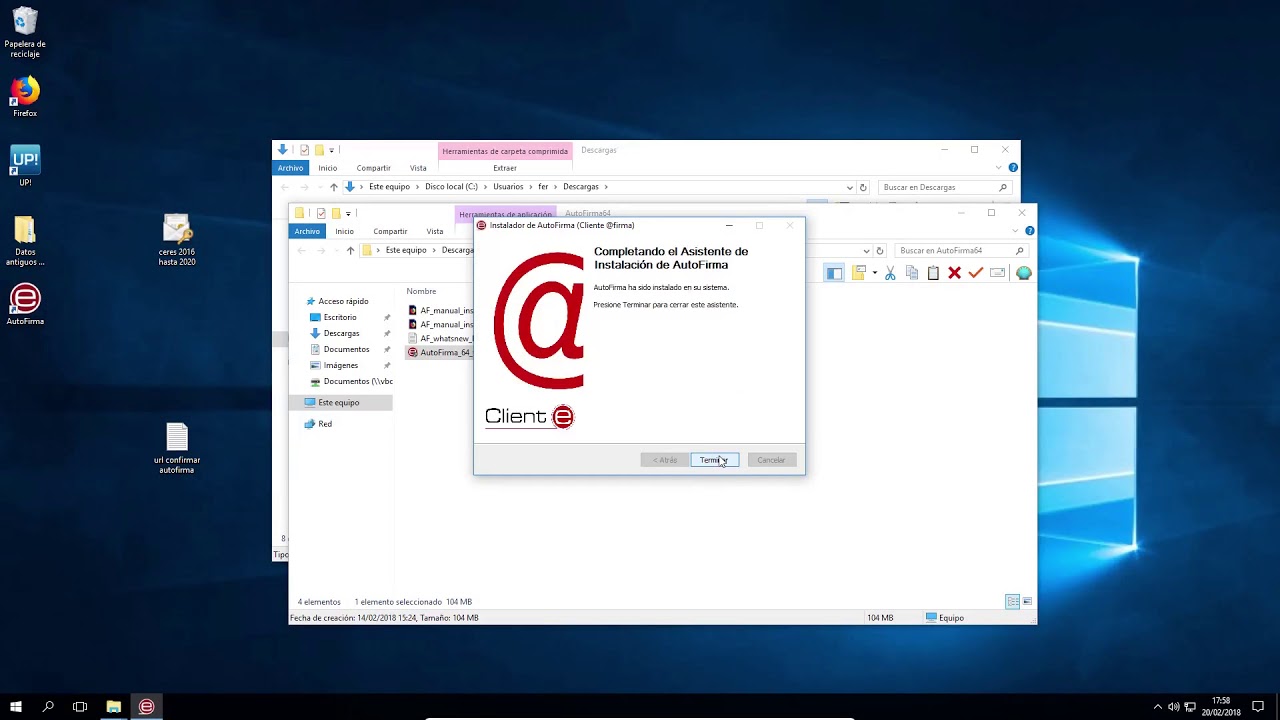This screenshot has height=720, width=1280.
Task: Select the Firefox desktop shortcut
Action: 25,98
